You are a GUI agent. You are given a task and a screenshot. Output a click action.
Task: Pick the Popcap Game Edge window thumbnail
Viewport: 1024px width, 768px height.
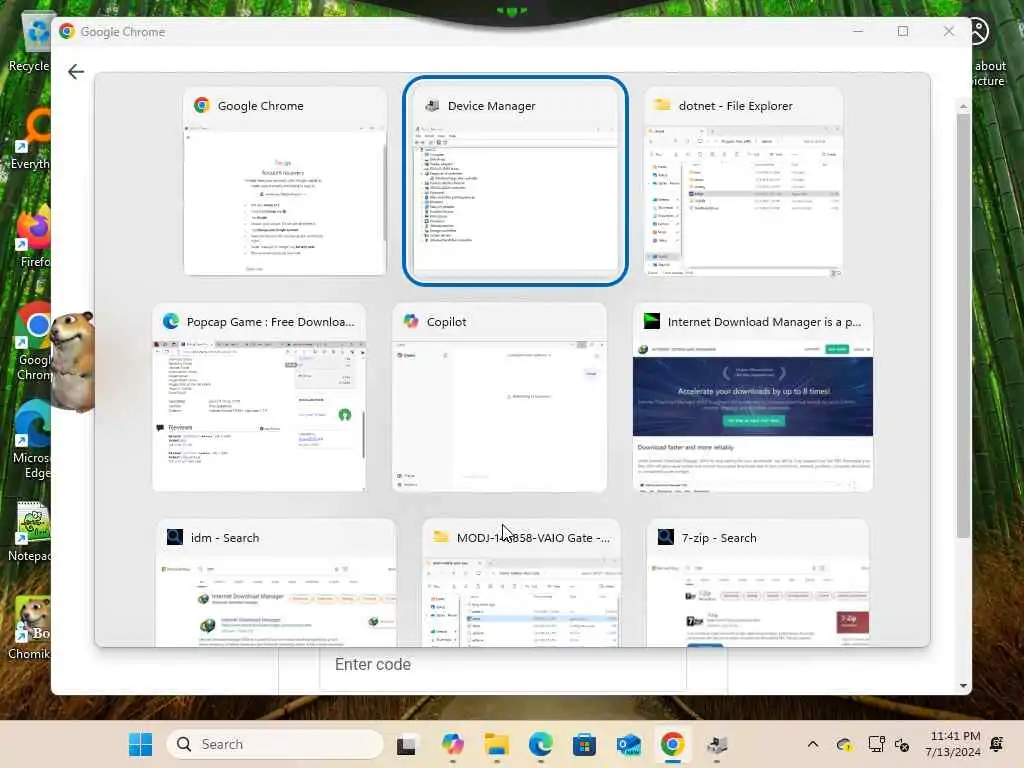[259, 397]
